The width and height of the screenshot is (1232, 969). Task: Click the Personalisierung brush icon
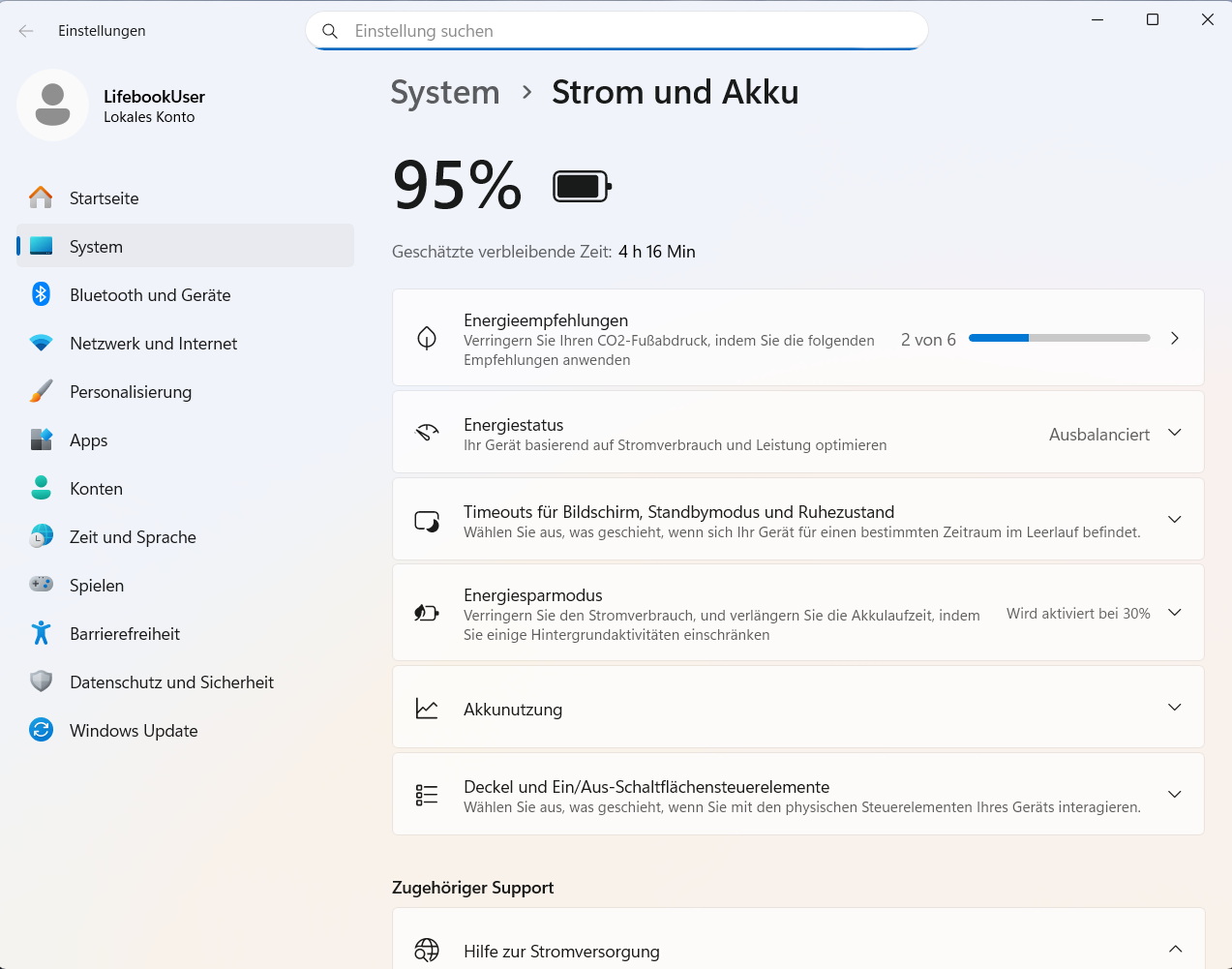click(41, 391)
